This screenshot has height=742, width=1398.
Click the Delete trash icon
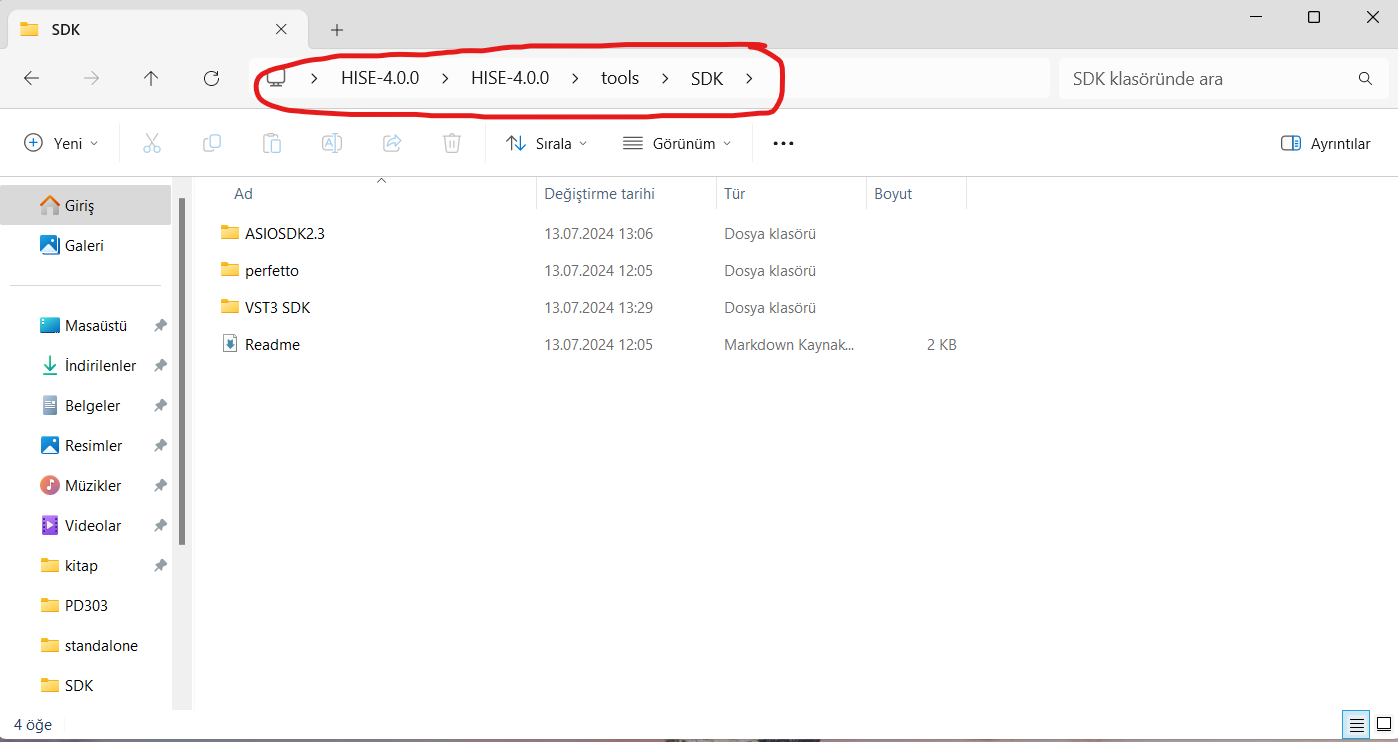pos(452,143)
